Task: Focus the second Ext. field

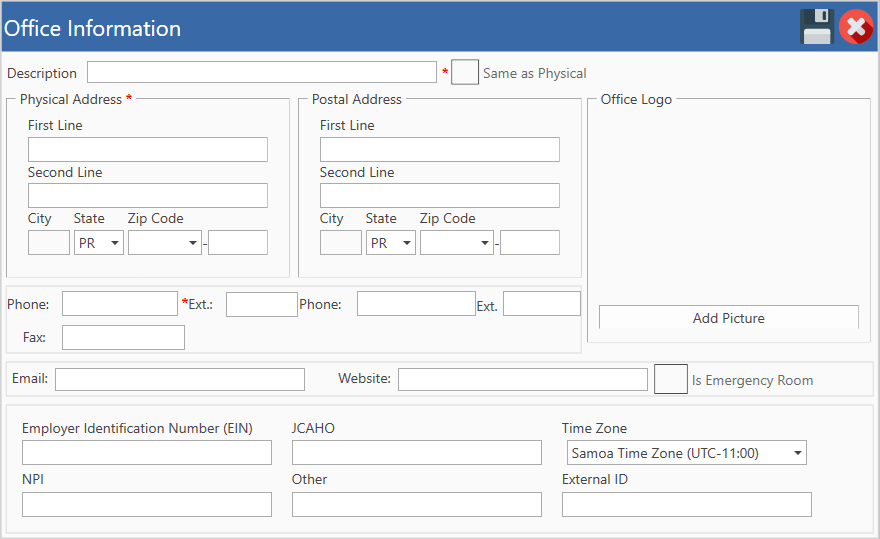Action: point(542,304)
